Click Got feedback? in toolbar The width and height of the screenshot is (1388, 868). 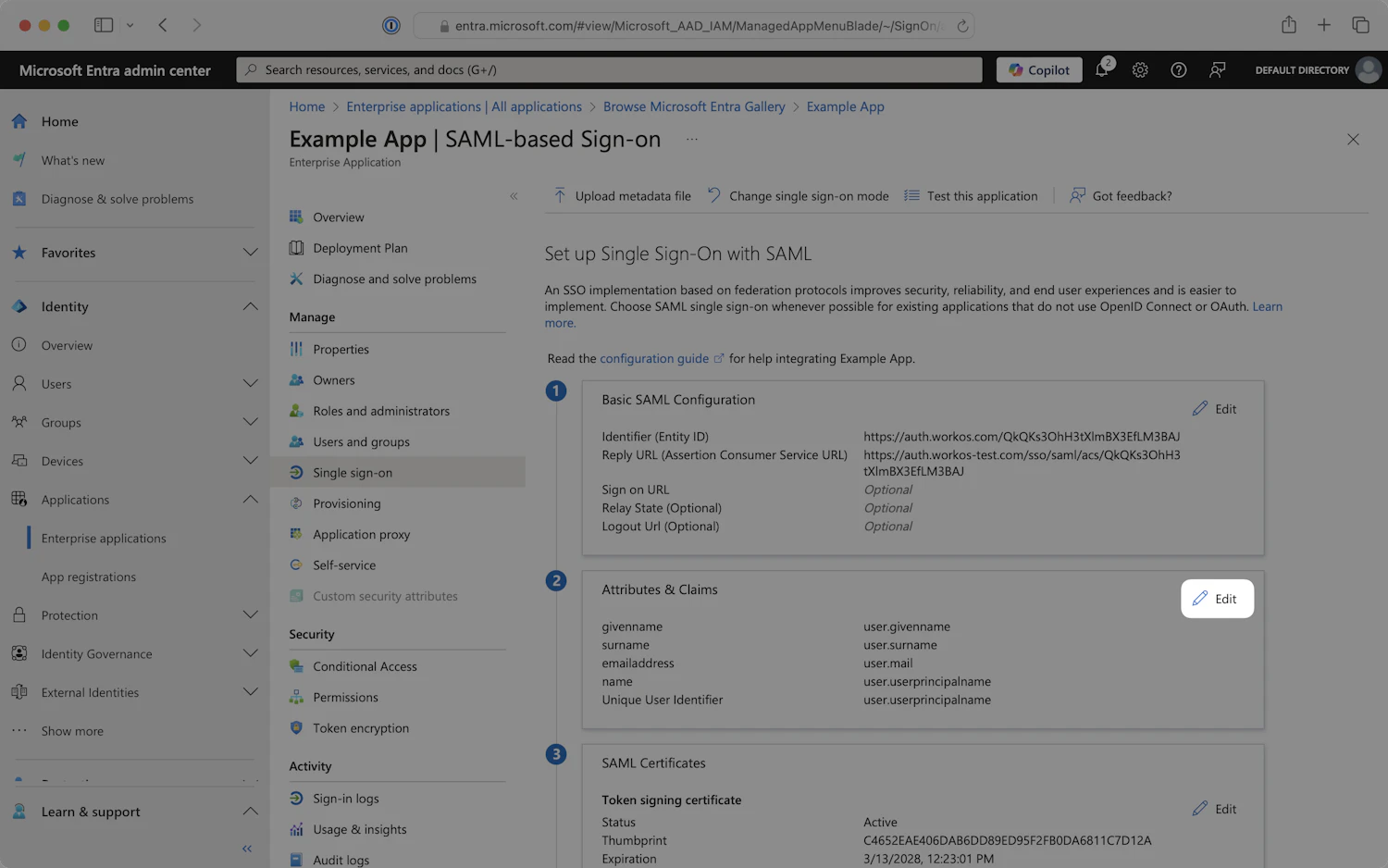[1121, 196]
